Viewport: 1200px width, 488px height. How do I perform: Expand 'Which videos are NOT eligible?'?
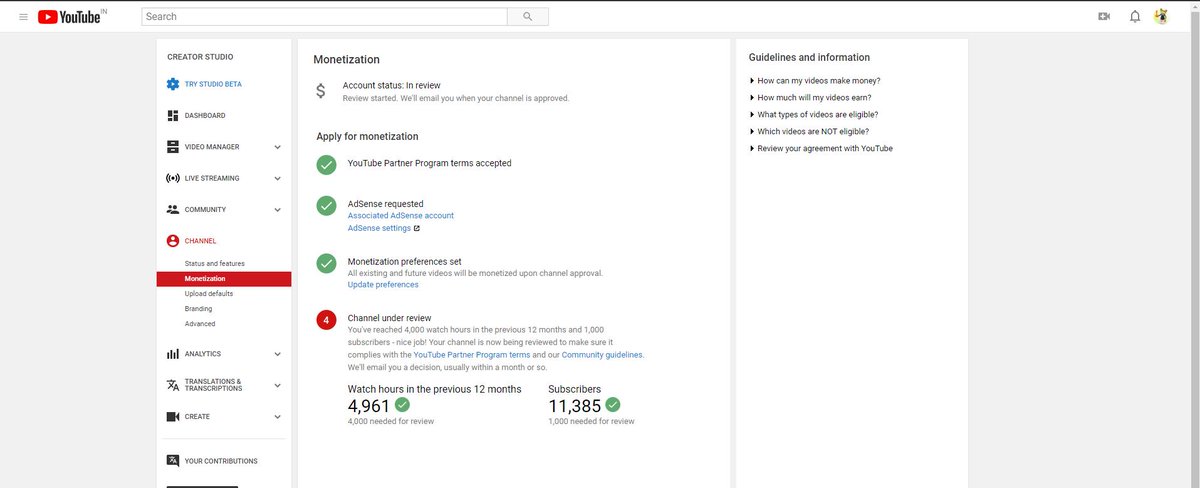[809, 132]
